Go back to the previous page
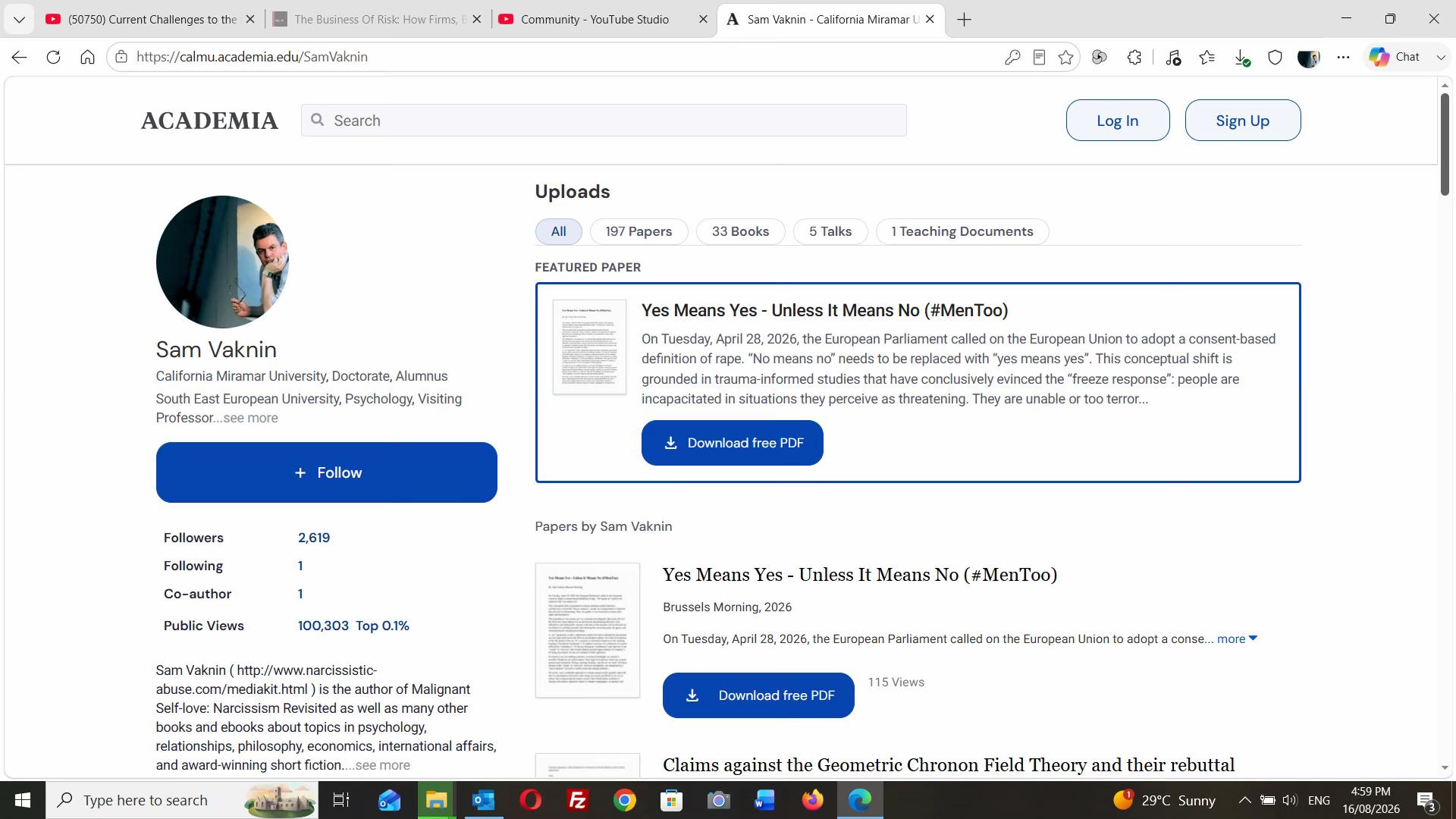Screen dimensions: 1456x819 click(x=20, y=57)
